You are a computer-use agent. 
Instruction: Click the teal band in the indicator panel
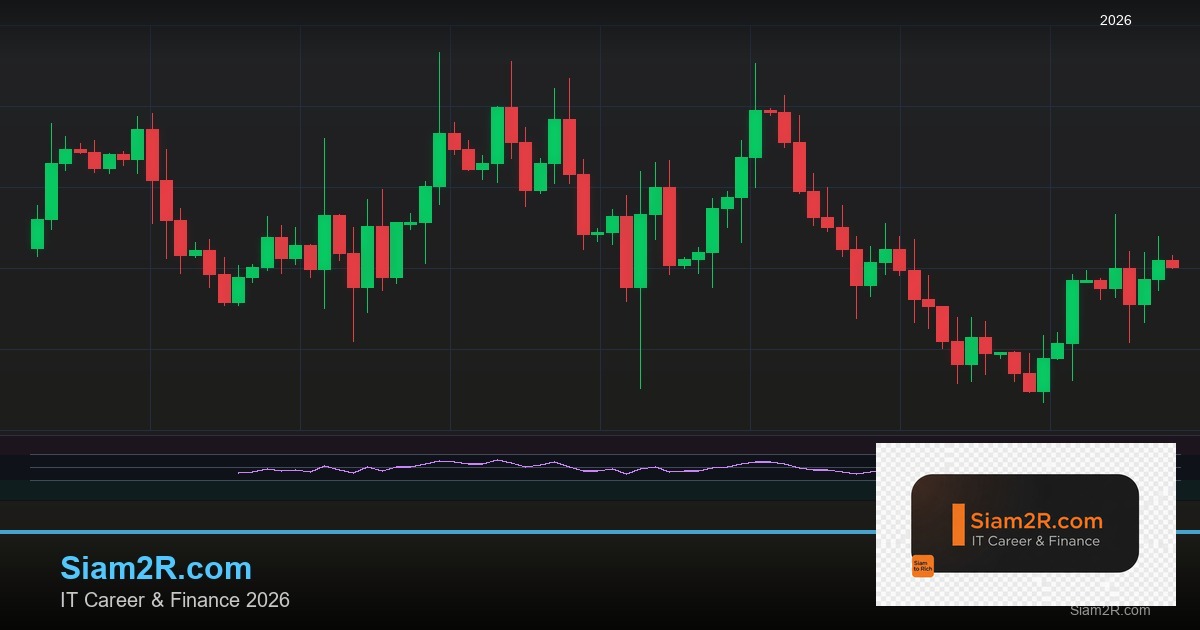400,490
